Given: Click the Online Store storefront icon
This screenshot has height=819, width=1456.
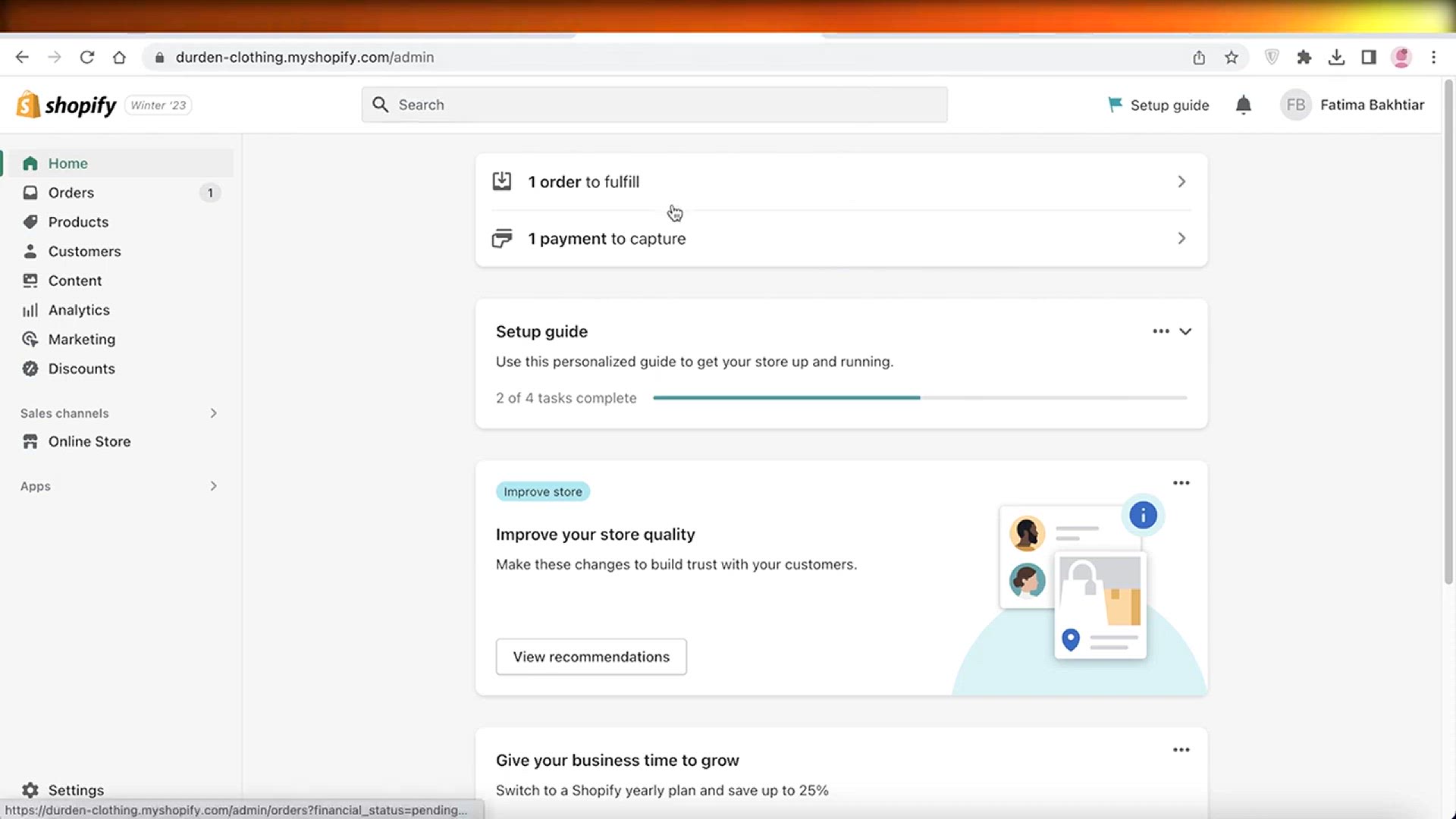Looking at the screenshot, I should tap(30, 441).
